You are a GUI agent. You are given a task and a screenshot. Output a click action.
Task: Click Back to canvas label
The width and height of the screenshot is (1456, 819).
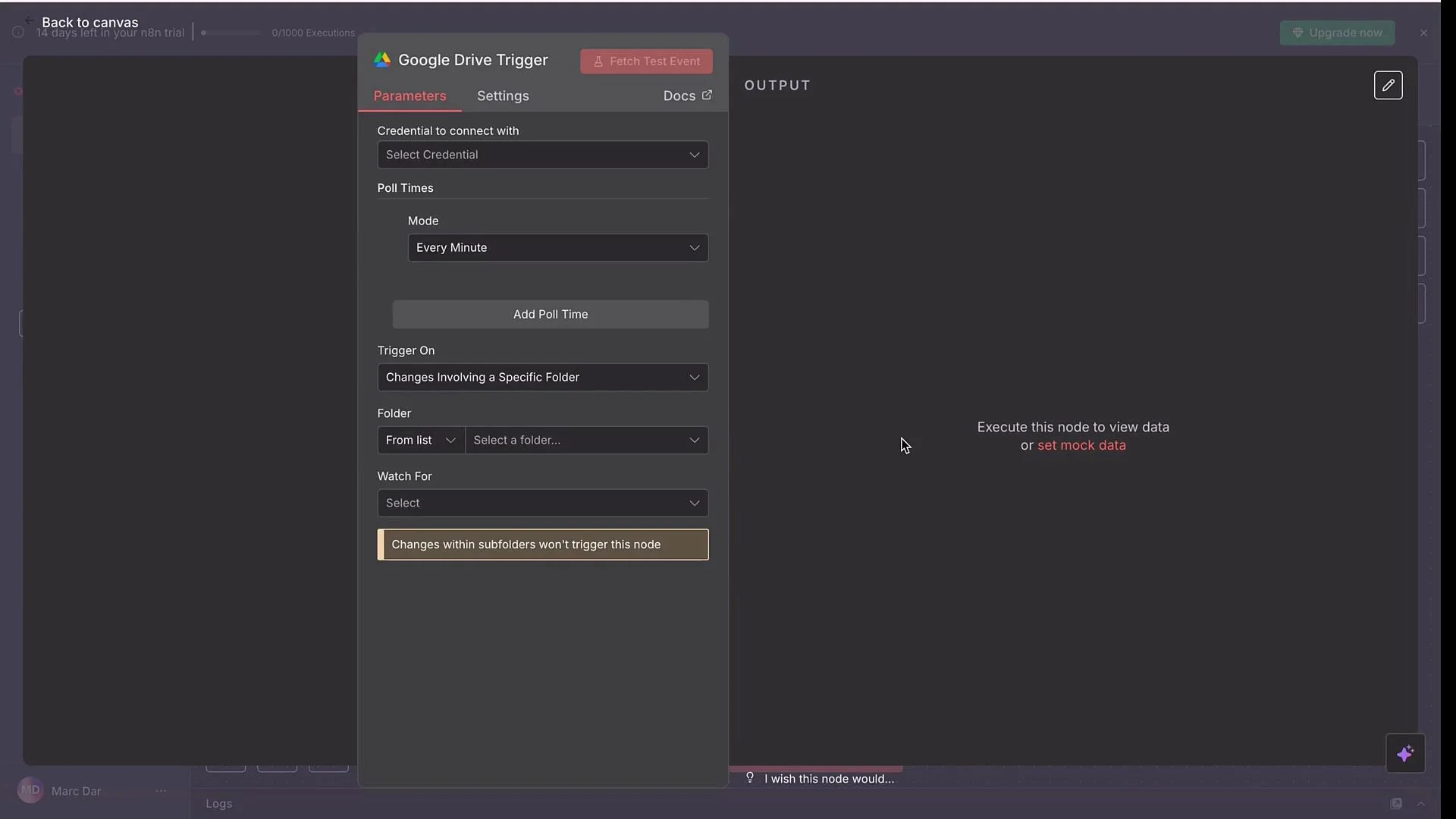pos(90,22)
